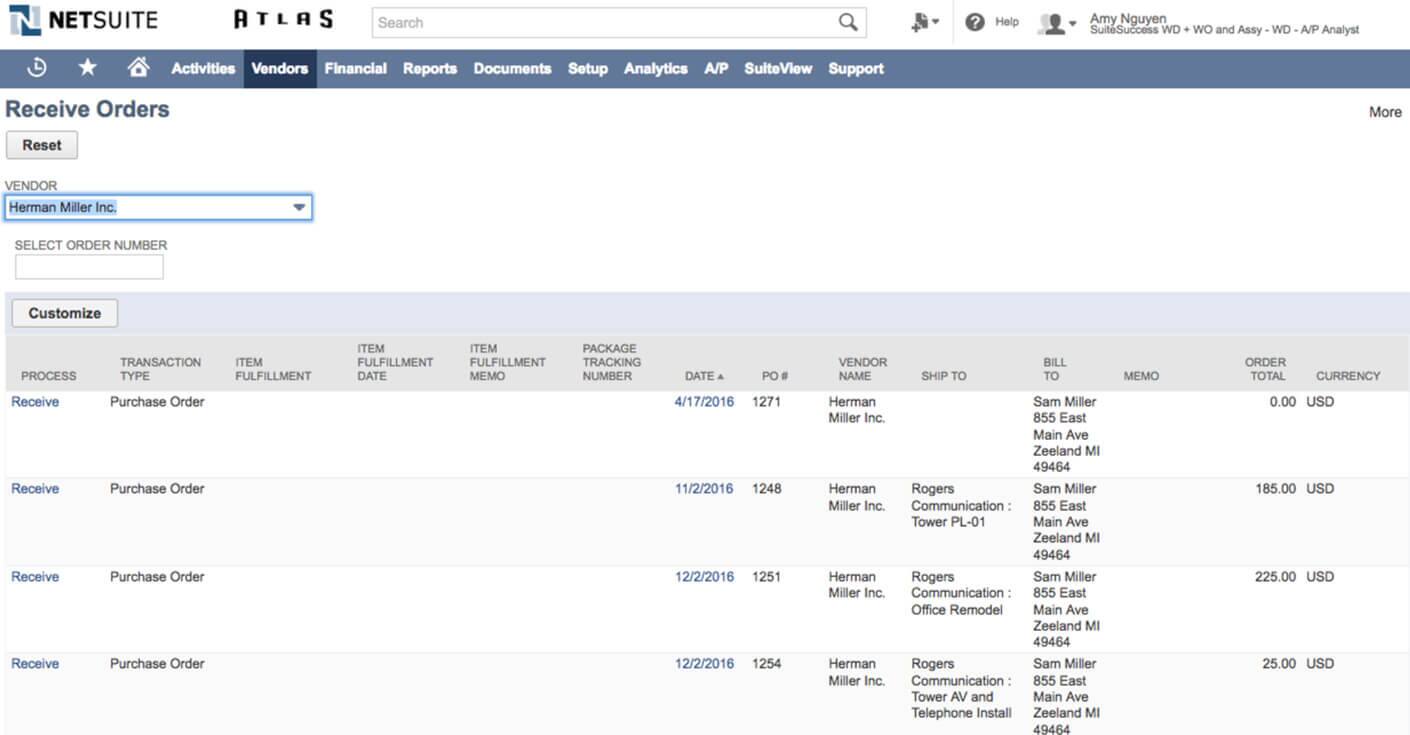This screenshot has width=1410, height=735.
Task: Select the PO number 1271 cell
Action: [767, 401]
